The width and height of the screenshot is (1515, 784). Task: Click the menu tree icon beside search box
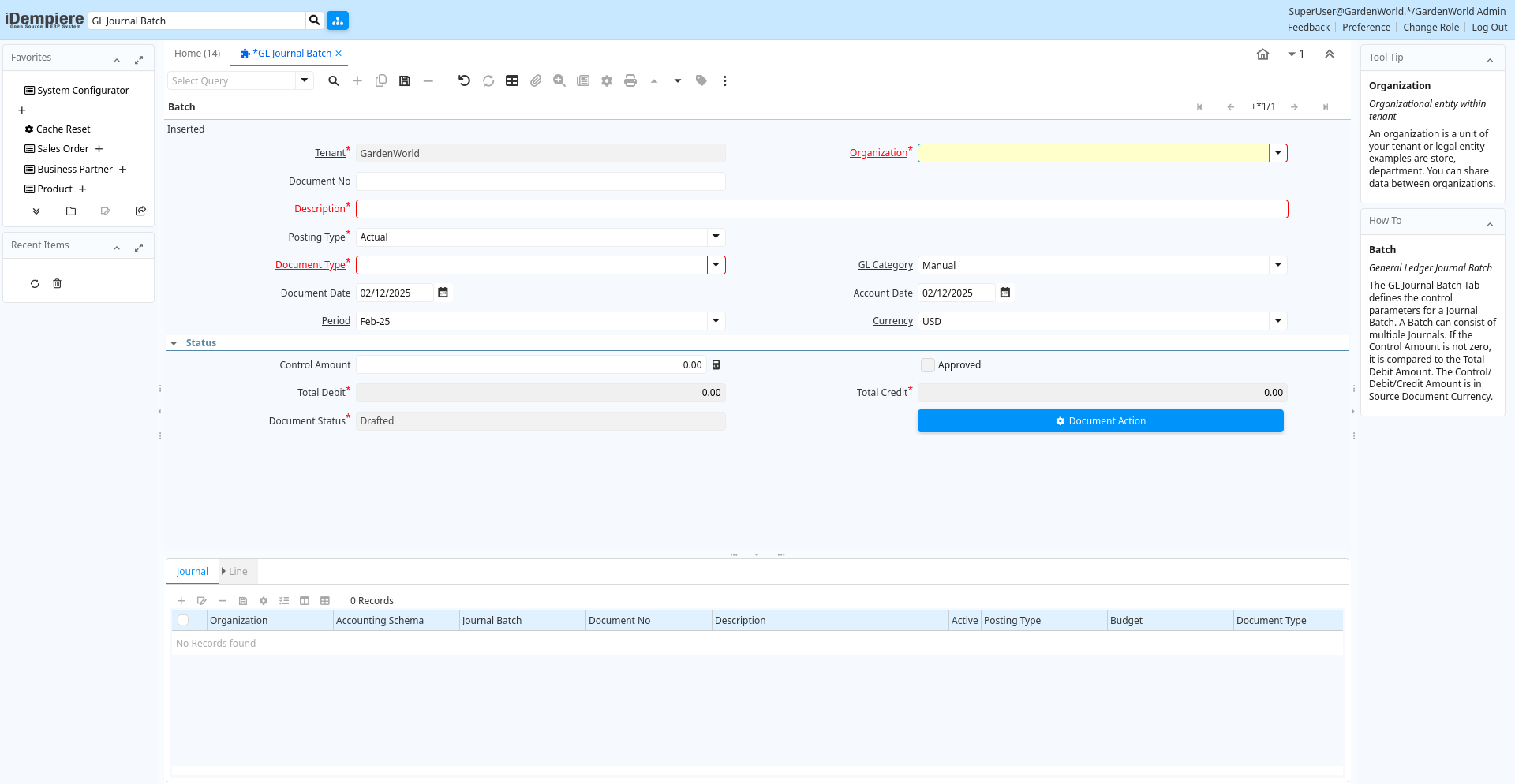pos(338,21)
